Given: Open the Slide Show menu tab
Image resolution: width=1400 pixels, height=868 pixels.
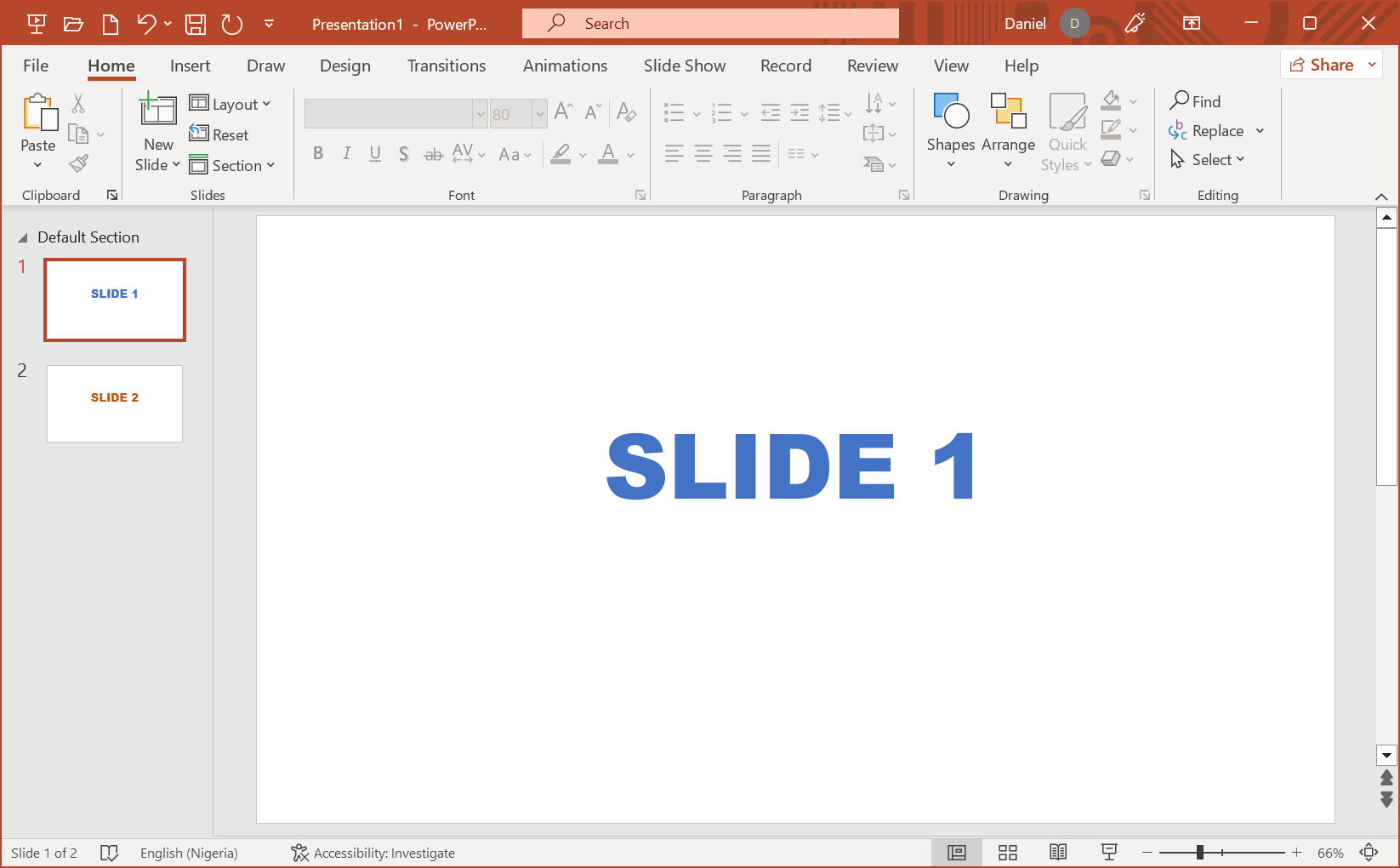Looking at the screenshot, I should (684, 66).
